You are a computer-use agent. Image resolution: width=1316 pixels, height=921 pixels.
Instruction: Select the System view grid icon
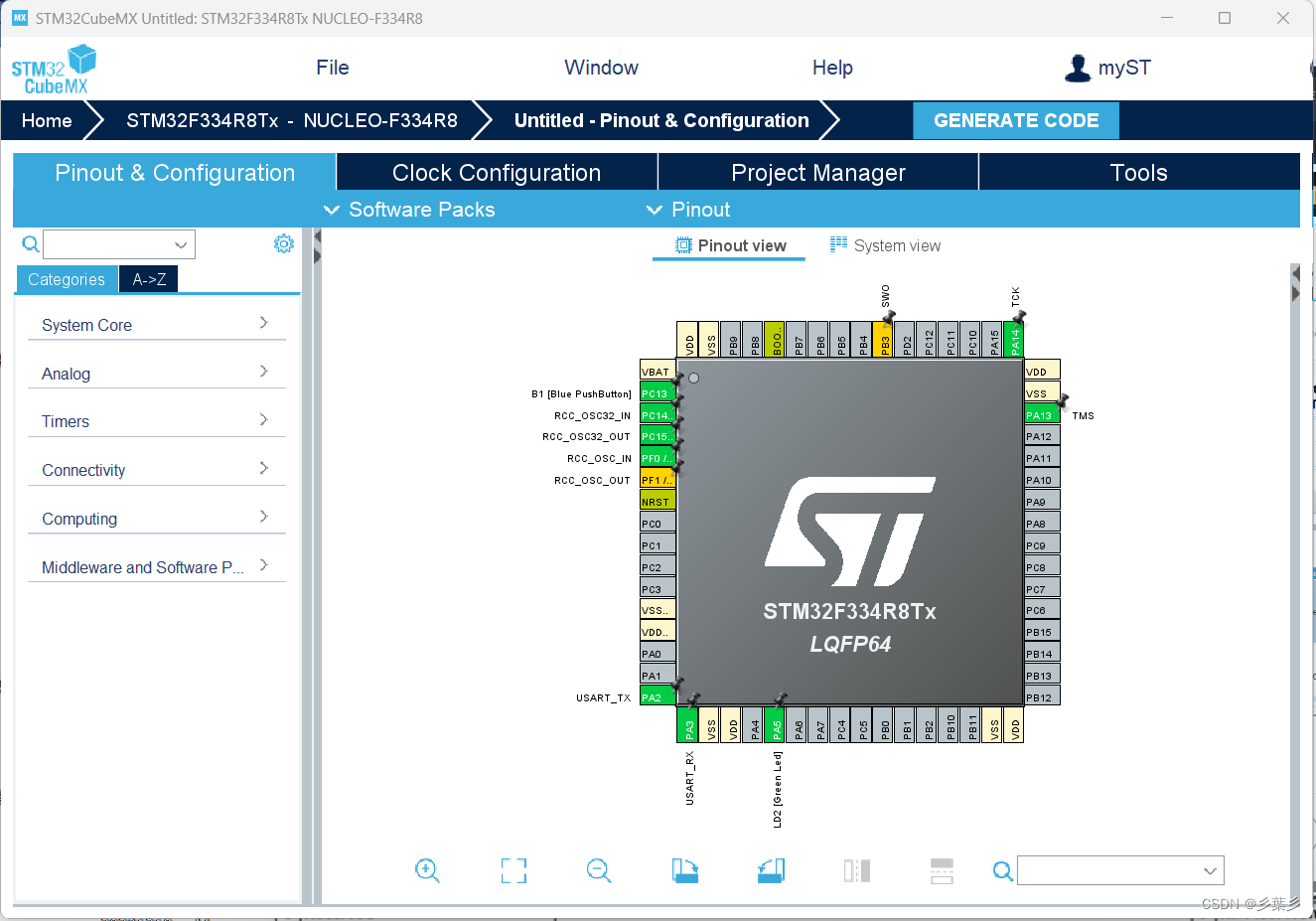[839, 244]
